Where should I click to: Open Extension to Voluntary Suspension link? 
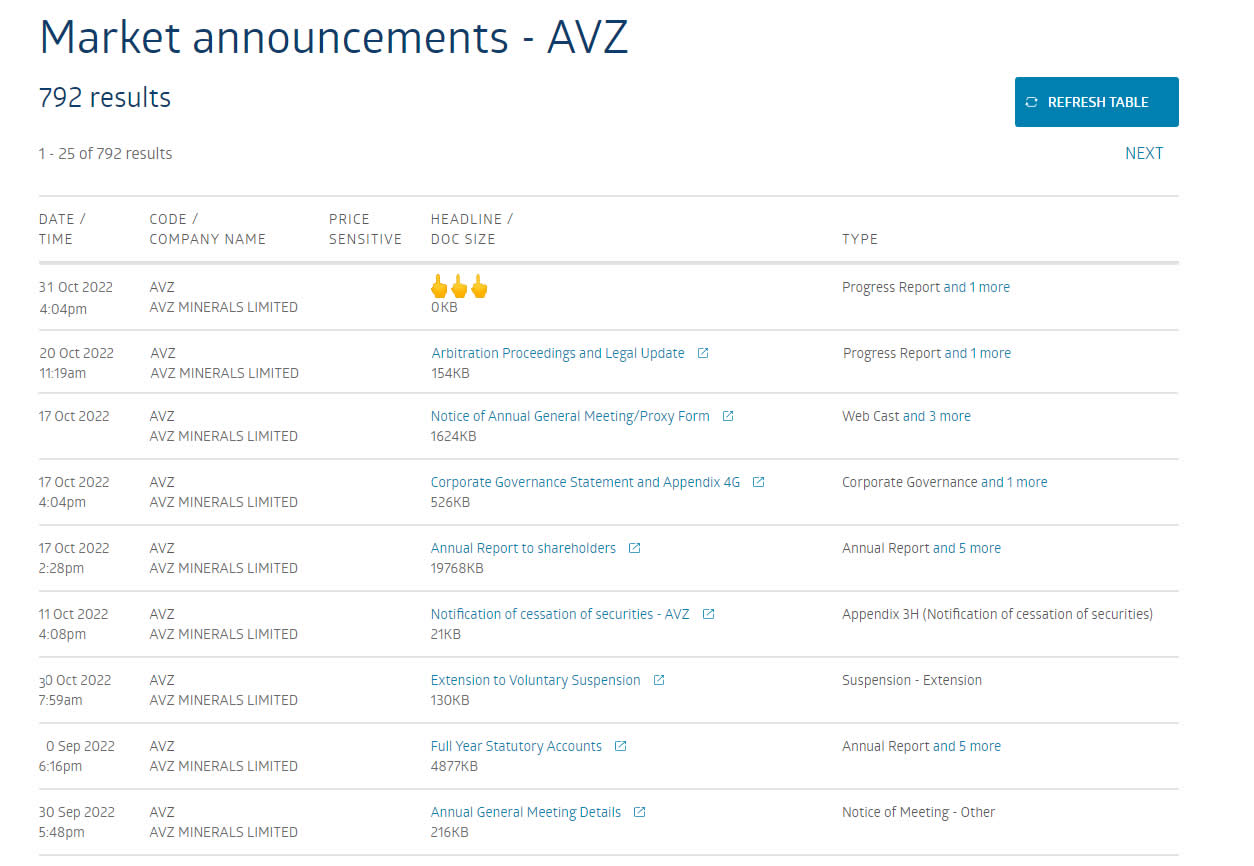[535, 680]
